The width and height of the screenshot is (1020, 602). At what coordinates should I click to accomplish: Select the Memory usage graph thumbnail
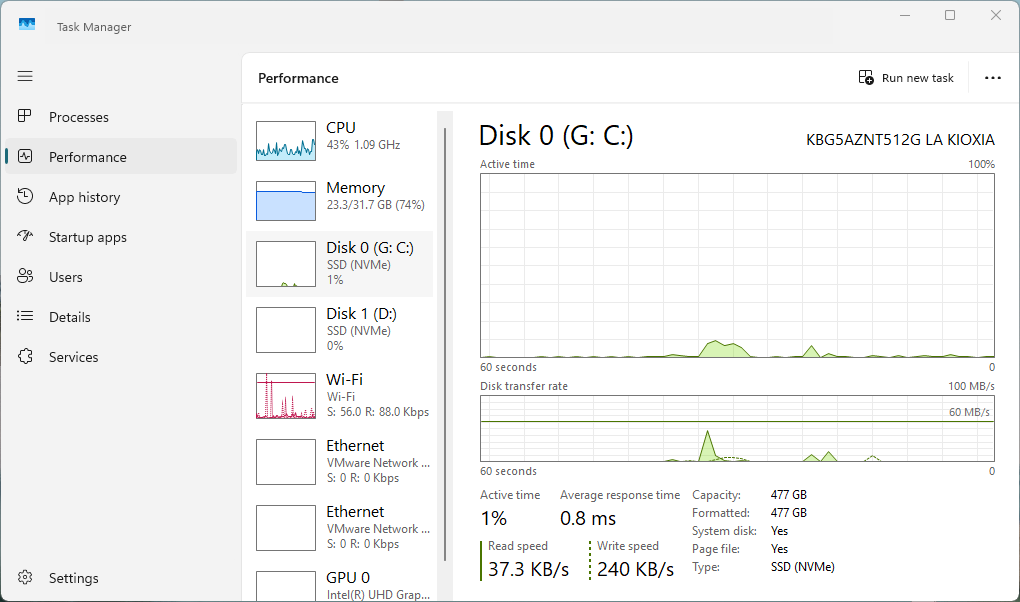[x=286, y=201]
